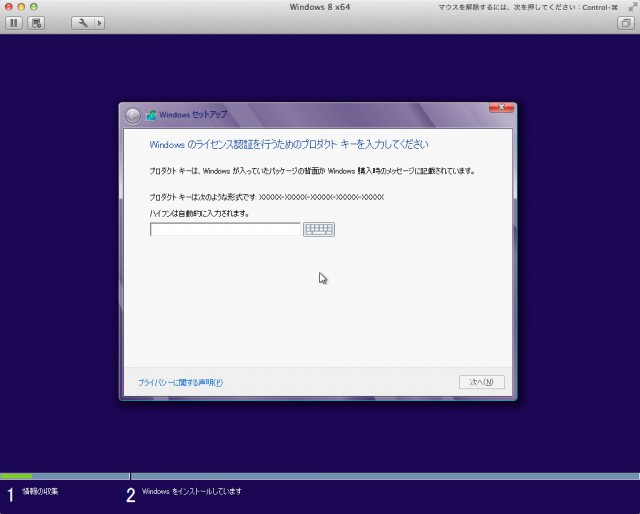Click the installation progress bar

tap(320, 476)
